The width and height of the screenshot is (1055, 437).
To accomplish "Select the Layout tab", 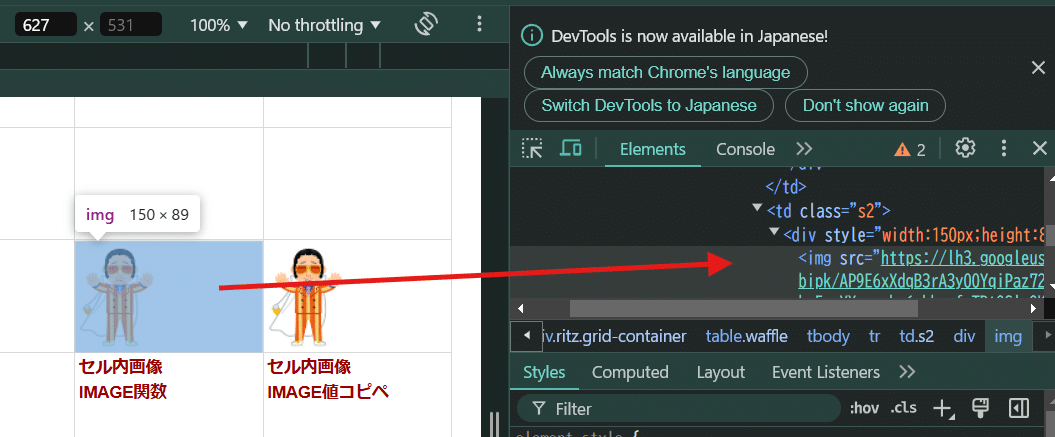I will pos(721,372).
